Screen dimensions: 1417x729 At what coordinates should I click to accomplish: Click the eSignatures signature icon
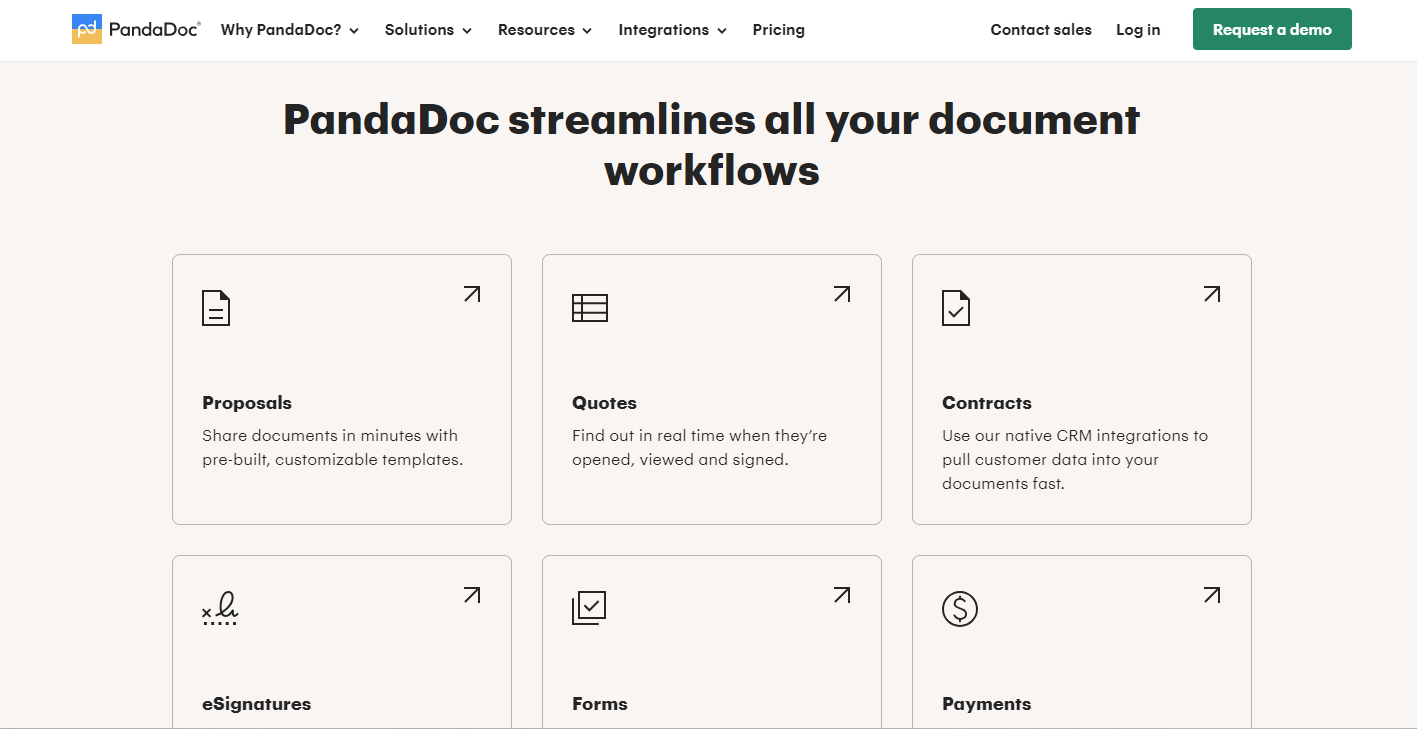point(220,608)
